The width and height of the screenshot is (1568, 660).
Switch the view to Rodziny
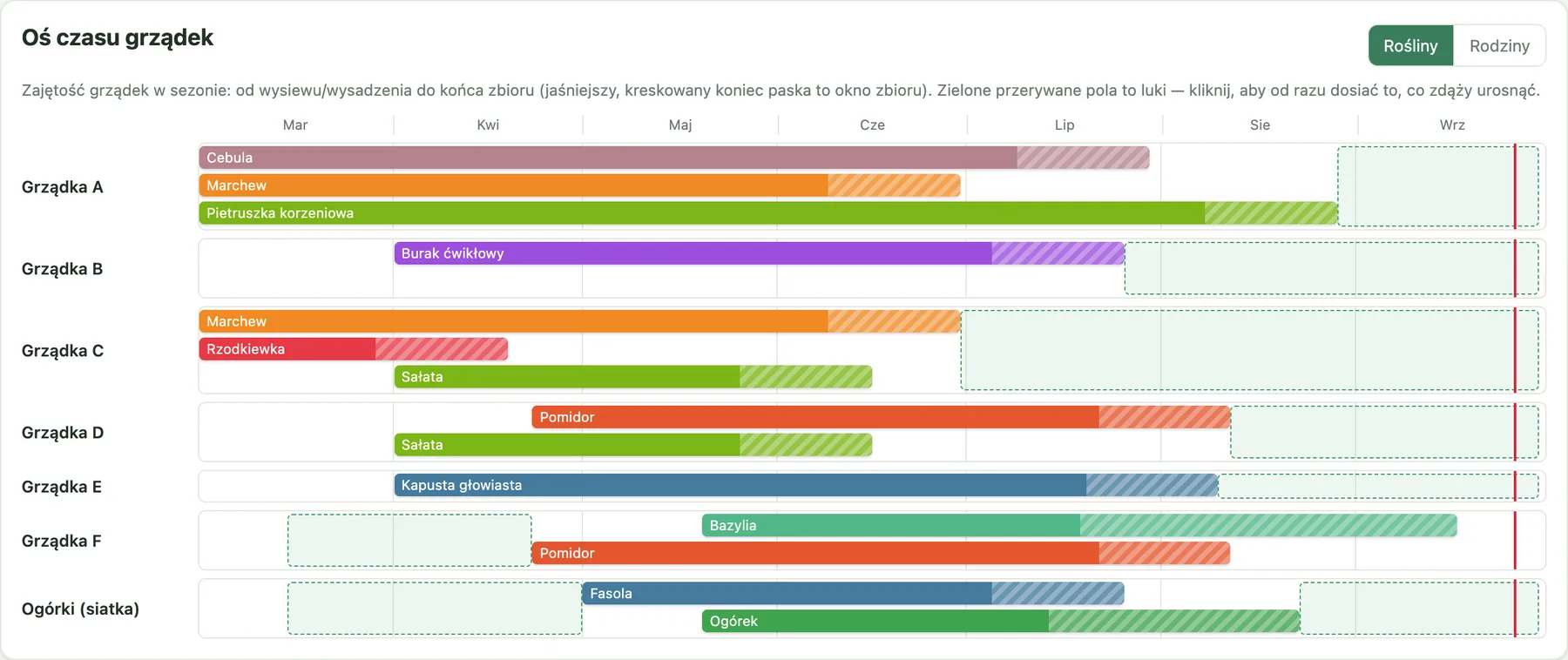1499,45
